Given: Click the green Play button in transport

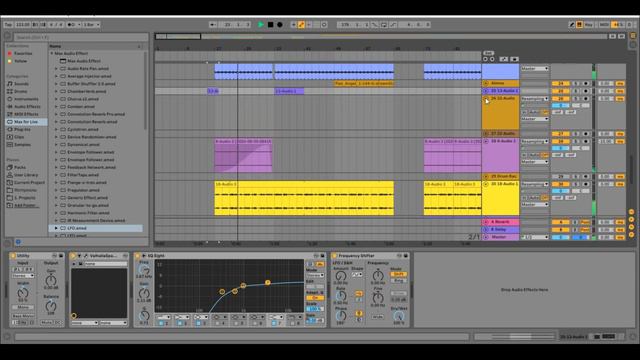Looking at the screenshot, I should [261, 24].
